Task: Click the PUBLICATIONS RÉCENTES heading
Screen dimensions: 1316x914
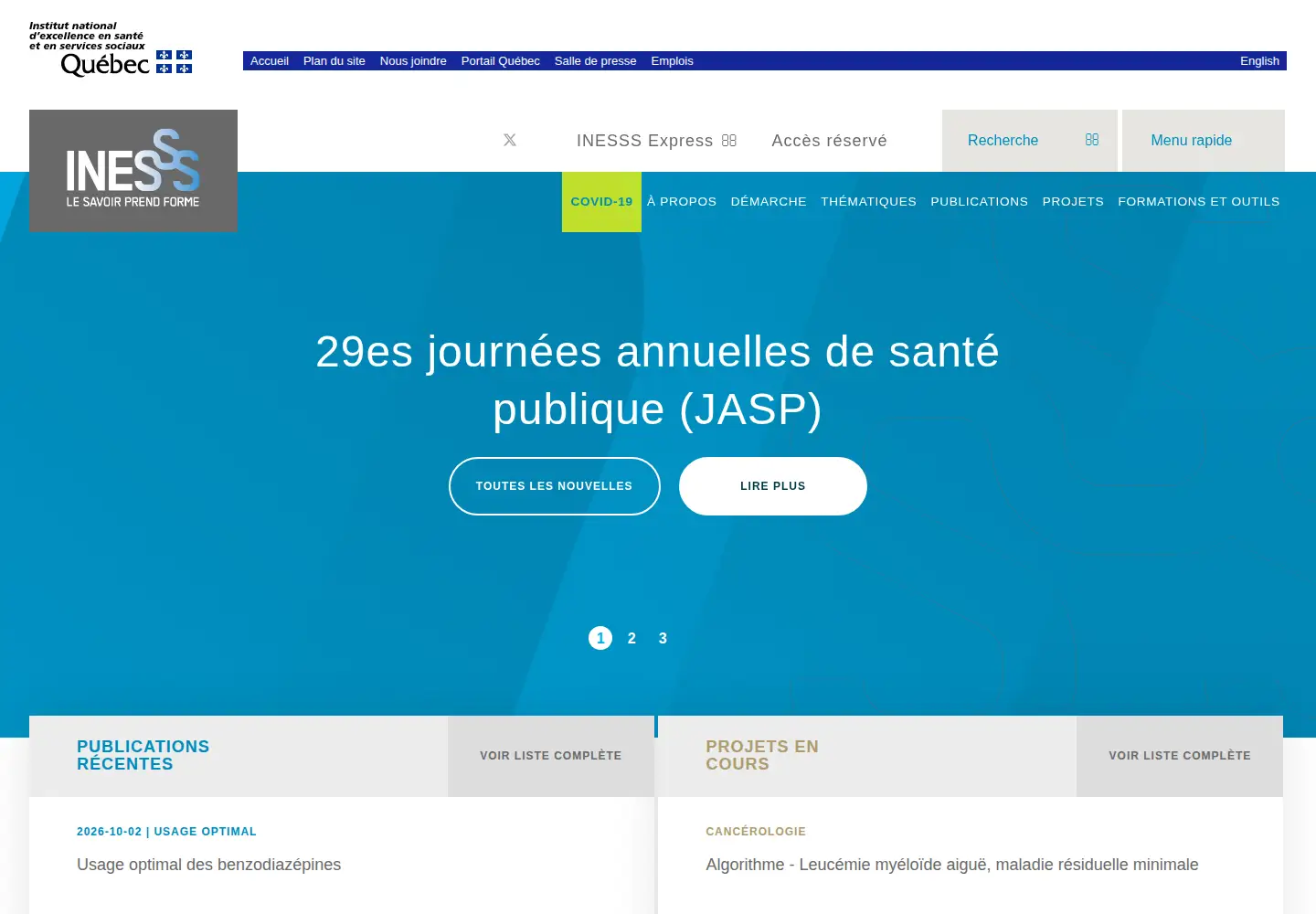Action: 143,755
